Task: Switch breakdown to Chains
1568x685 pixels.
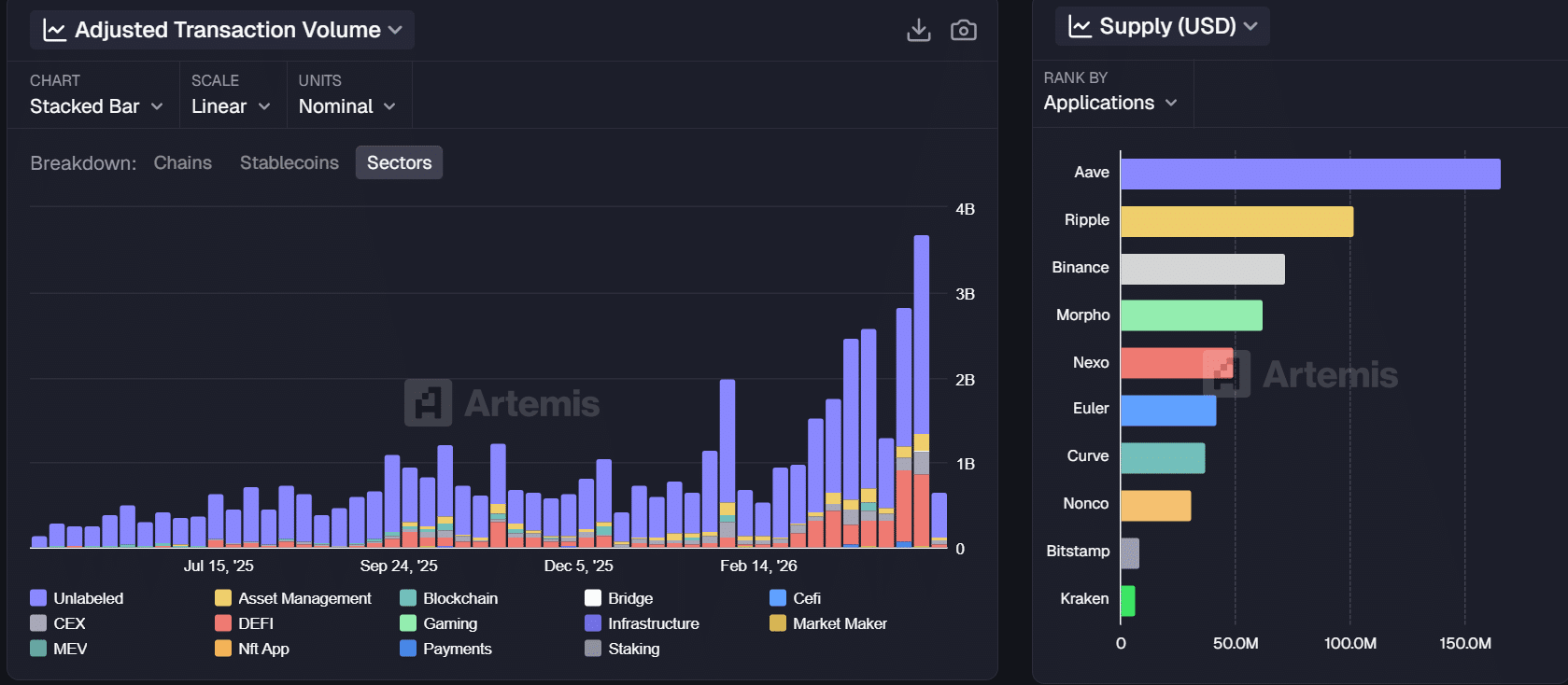Action: click(x=183, y=162)
